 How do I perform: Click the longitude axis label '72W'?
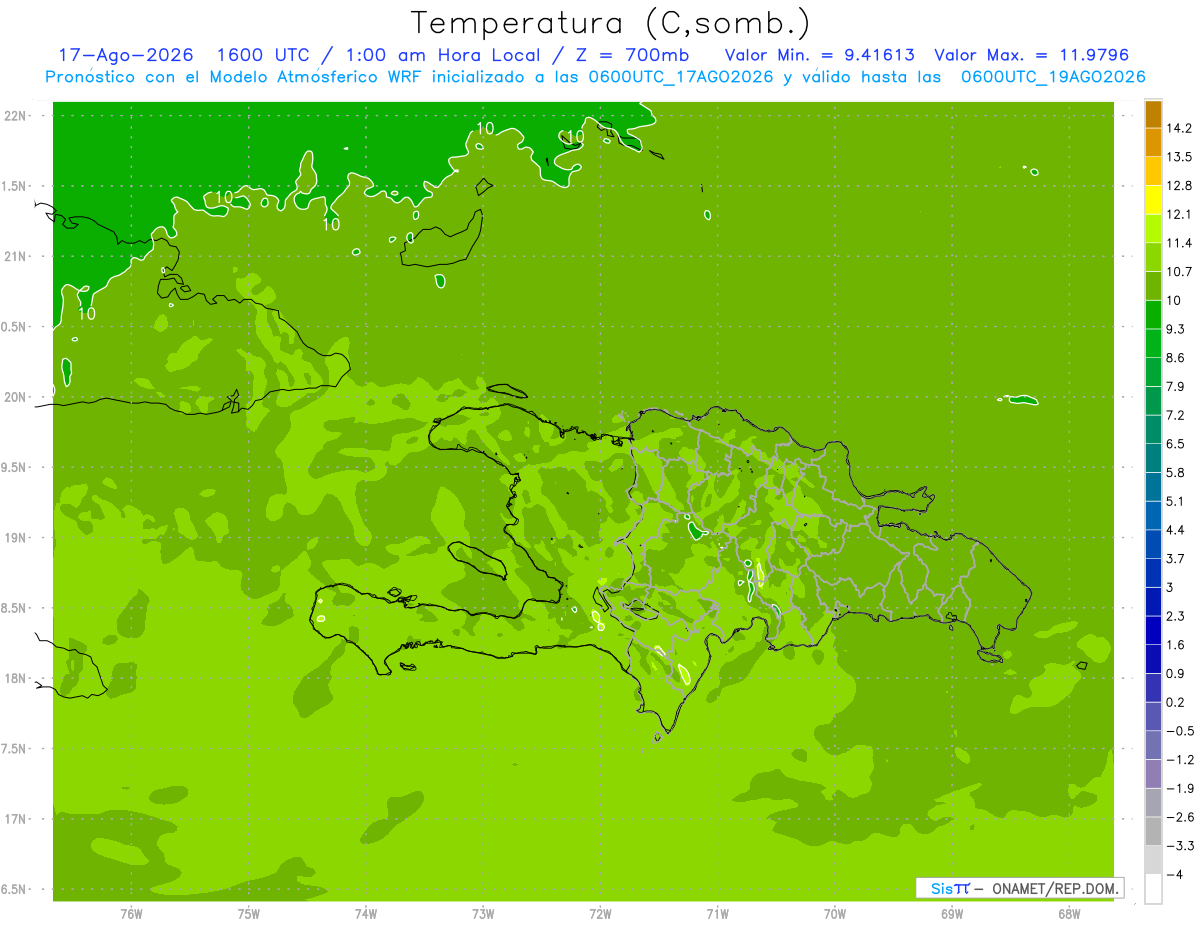point(600,914)
